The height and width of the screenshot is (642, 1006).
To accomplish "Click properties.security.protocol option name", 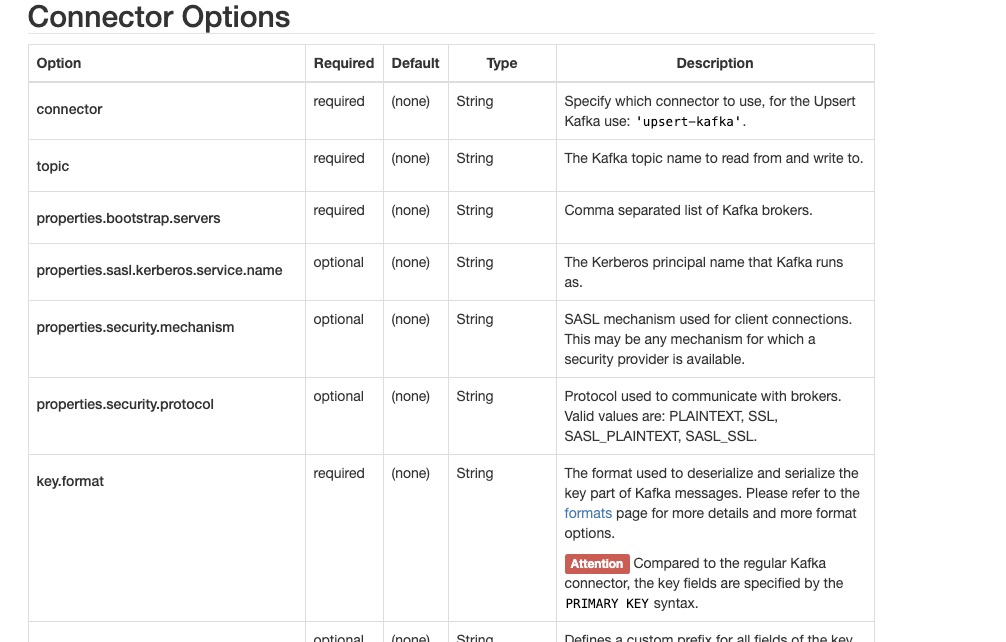I will (125, 404).
